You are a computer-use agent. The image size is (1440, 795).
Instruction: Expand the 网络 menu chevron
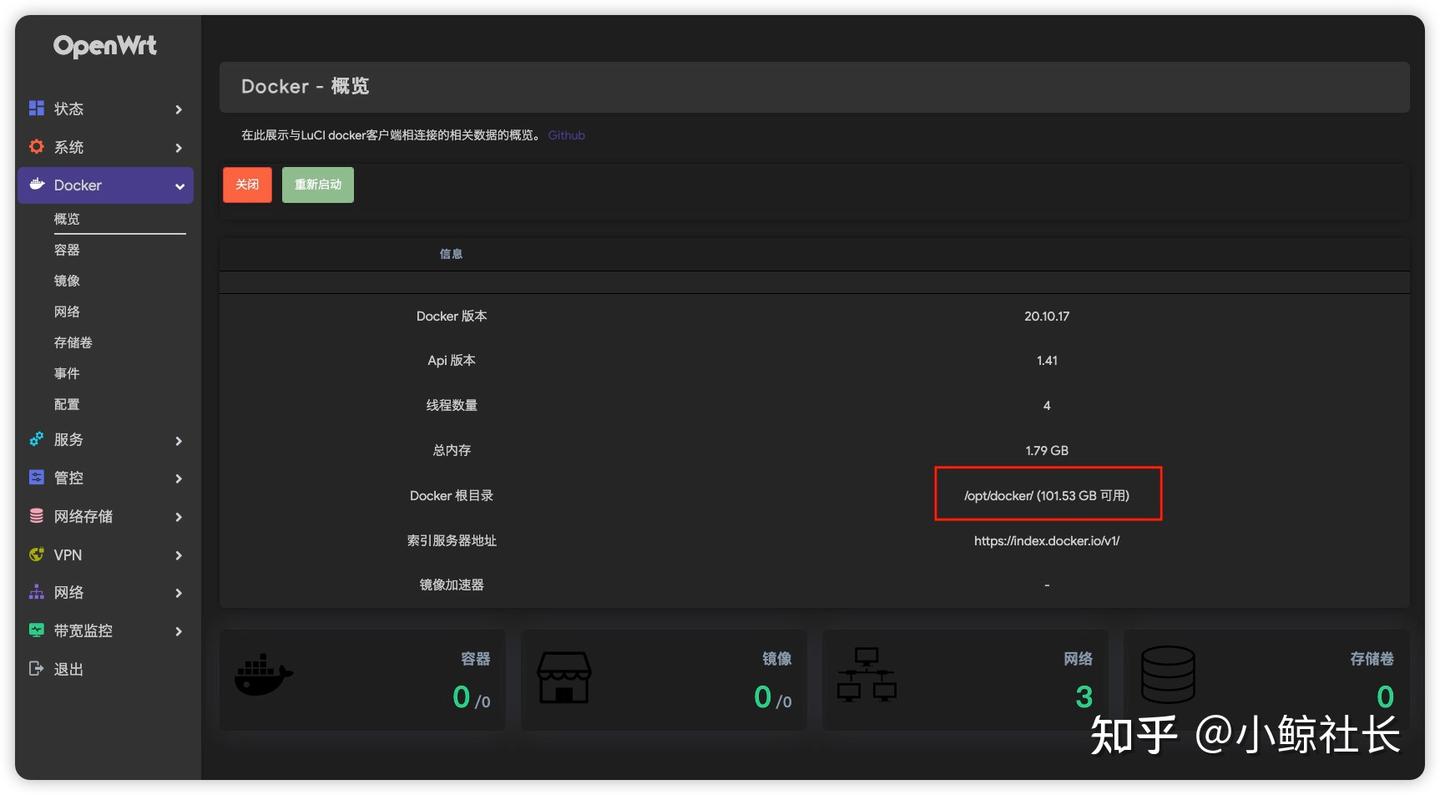click(178, 593)
